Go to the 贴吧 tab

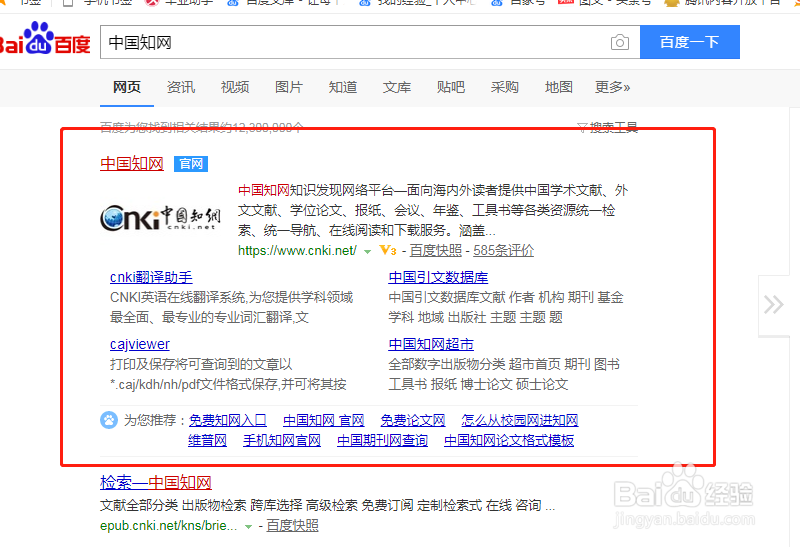pyautogui.click(x=451, y=87)
